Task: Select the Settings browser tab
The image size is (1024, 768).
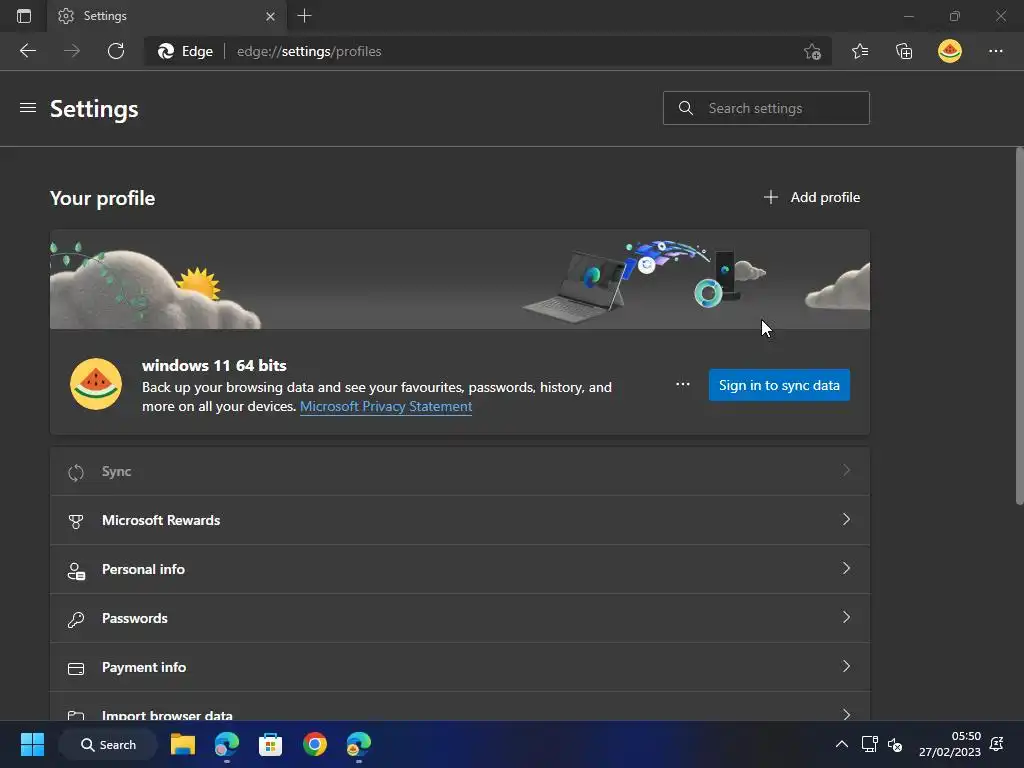Action: [167, 16]
